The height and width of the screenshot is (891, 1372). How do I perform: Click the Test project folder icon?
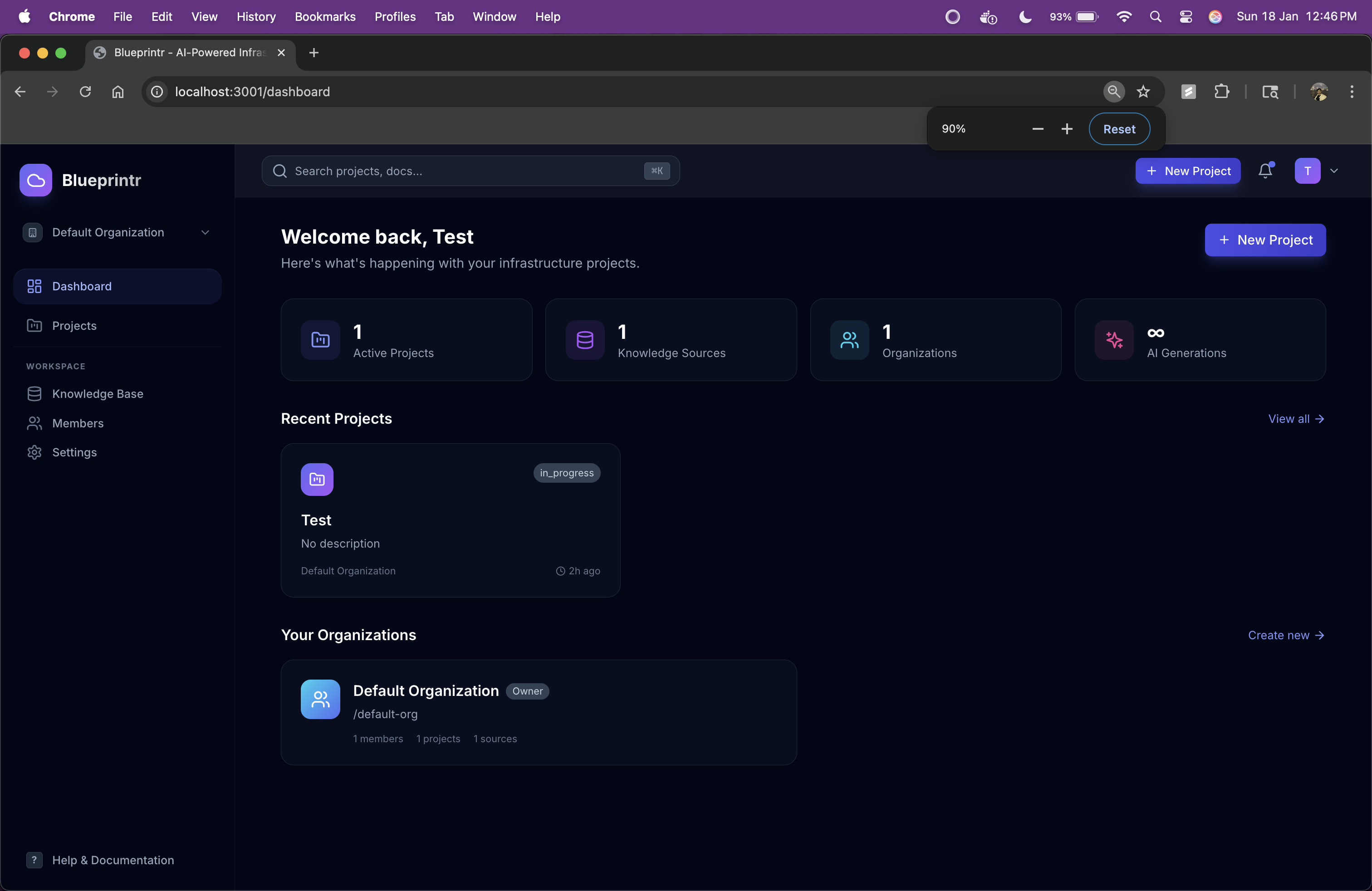click(x=317, y=480)
